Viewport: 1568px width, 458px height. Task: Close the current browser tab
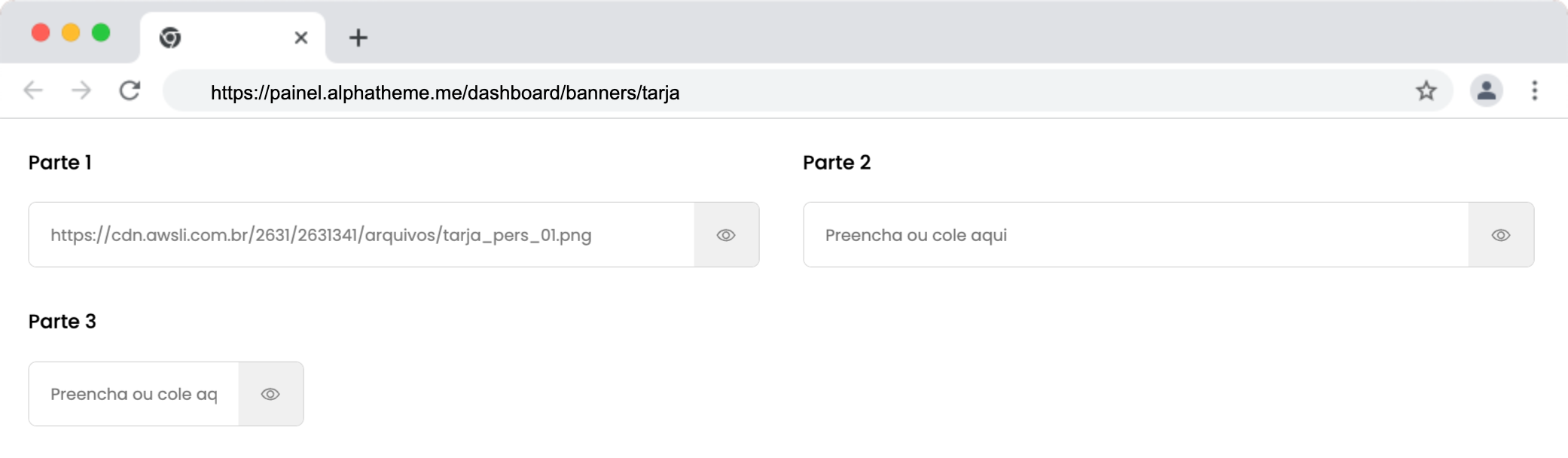300,38
